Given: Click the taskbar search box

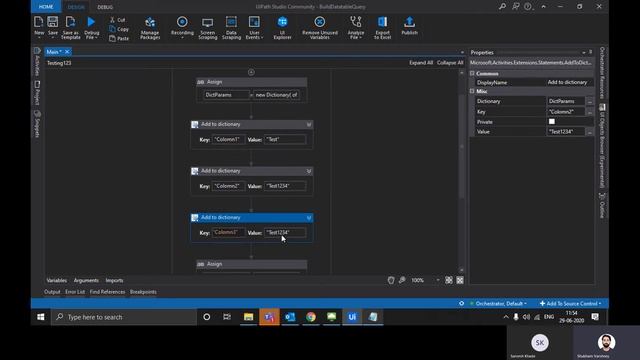Looking at the screenshot, I should click(124, 317).
